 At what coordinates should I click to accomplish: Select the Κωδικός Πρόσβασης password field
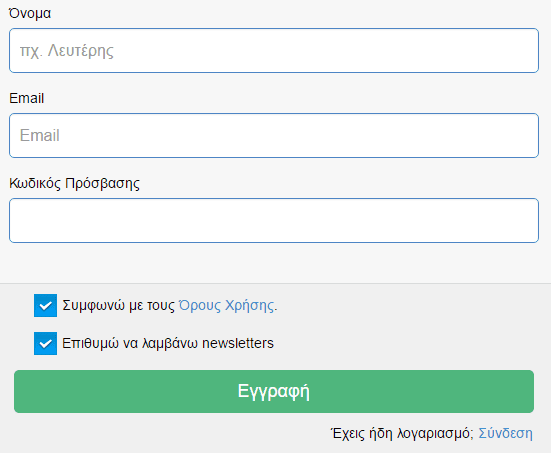(274, 220)
